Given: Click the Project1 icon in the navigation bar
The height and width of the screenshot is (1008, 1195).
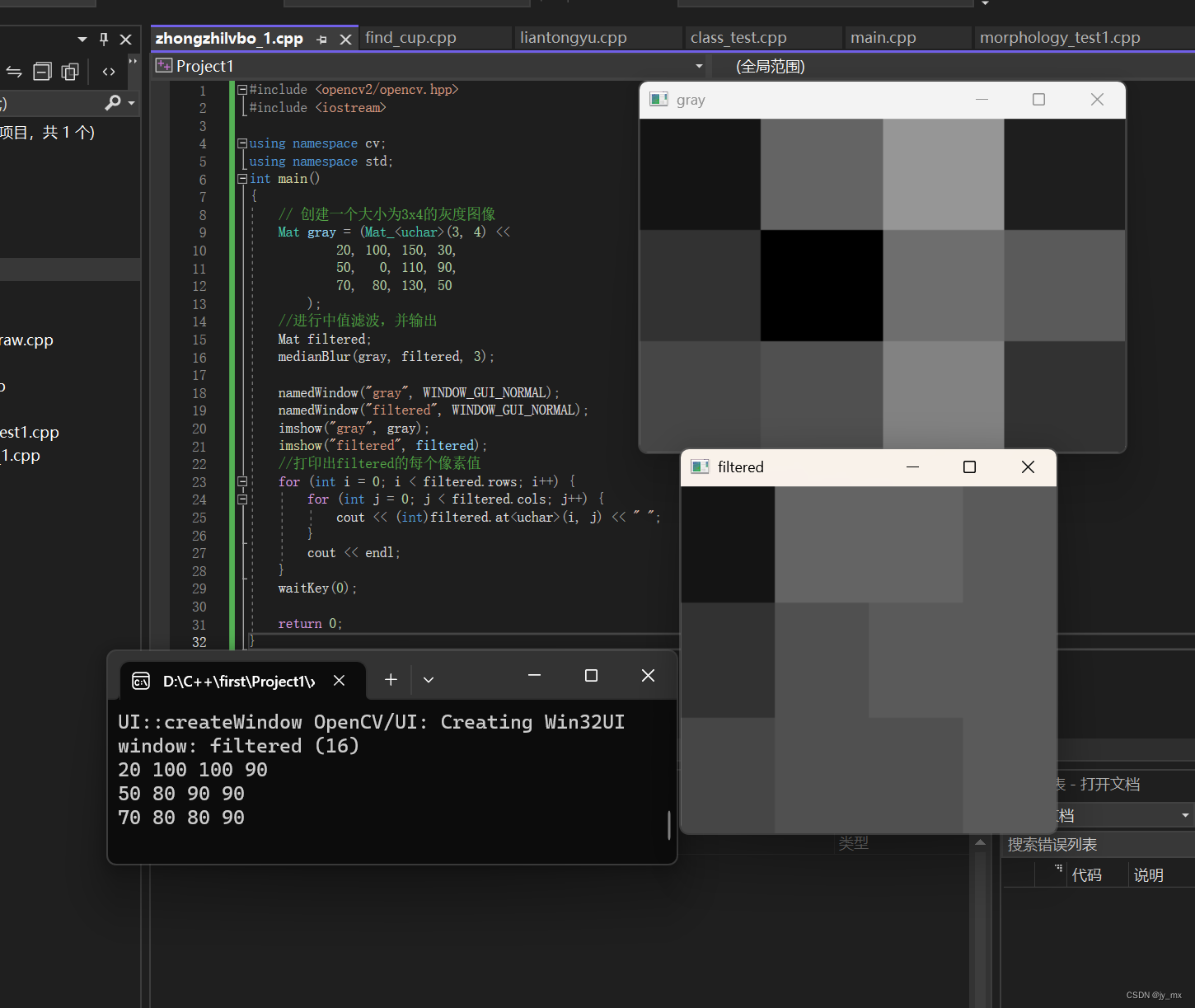Looking at the screenshot, I should pyautogui.click(x=163, y=66).
